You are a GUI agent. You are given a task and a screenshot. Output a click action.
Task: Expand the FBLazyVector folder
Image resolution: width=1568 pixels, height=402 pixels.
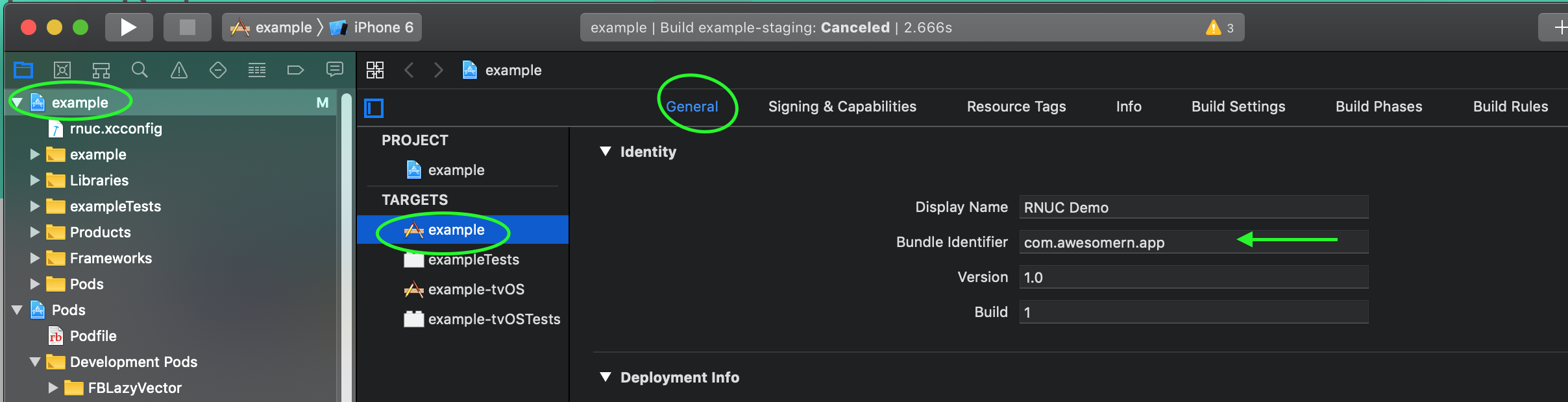53,388
